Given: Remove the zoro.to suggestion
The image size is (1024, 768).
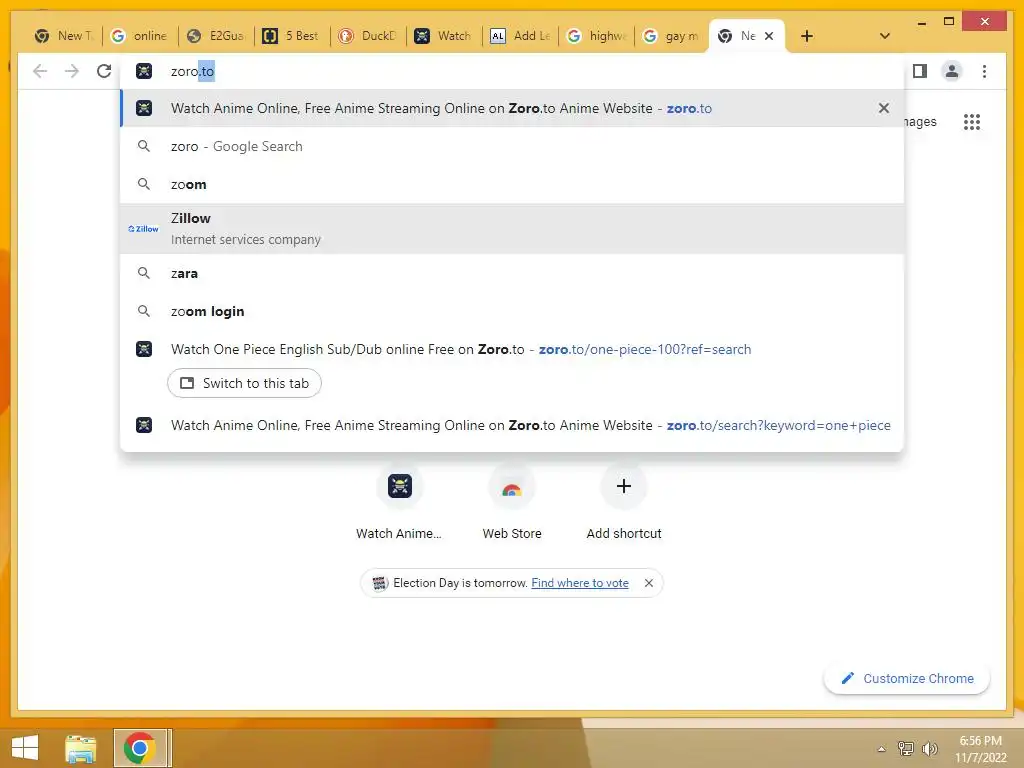Looking at the screenshot, I should pyautogui.click(x=884, y=108).
